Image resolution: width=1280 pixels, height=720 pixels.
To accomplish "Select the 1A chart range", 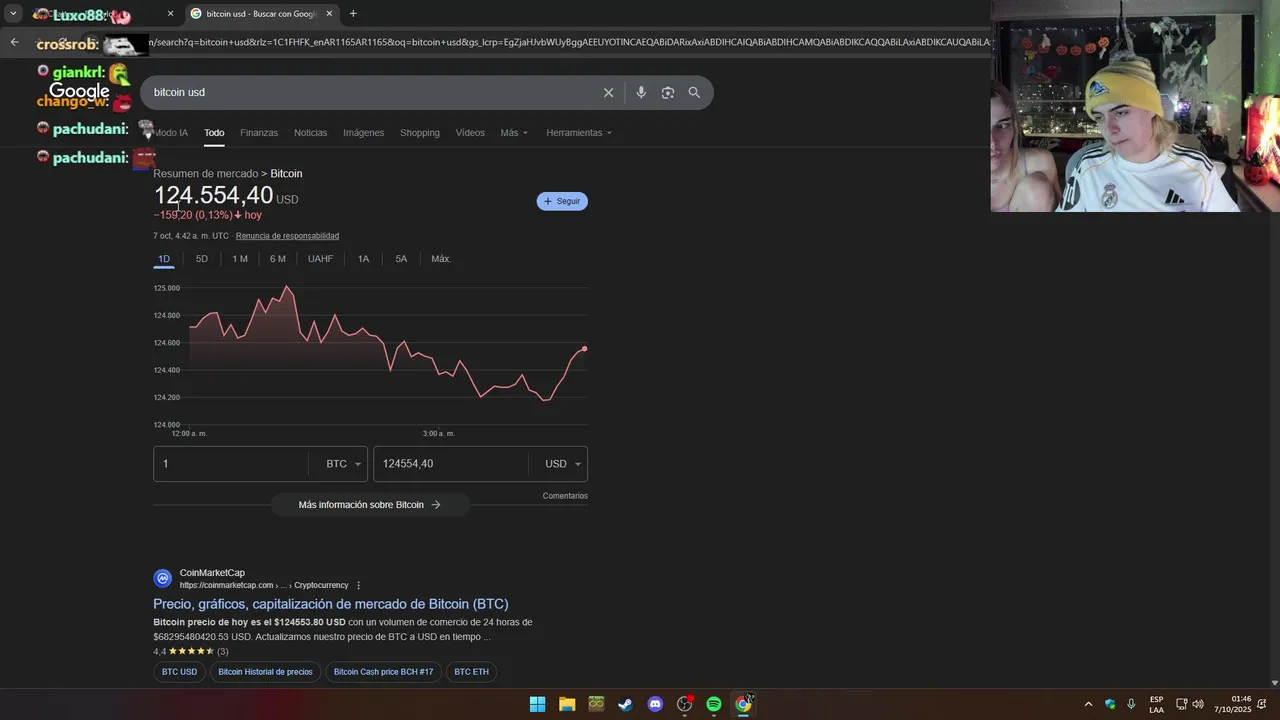I will 363,259.
